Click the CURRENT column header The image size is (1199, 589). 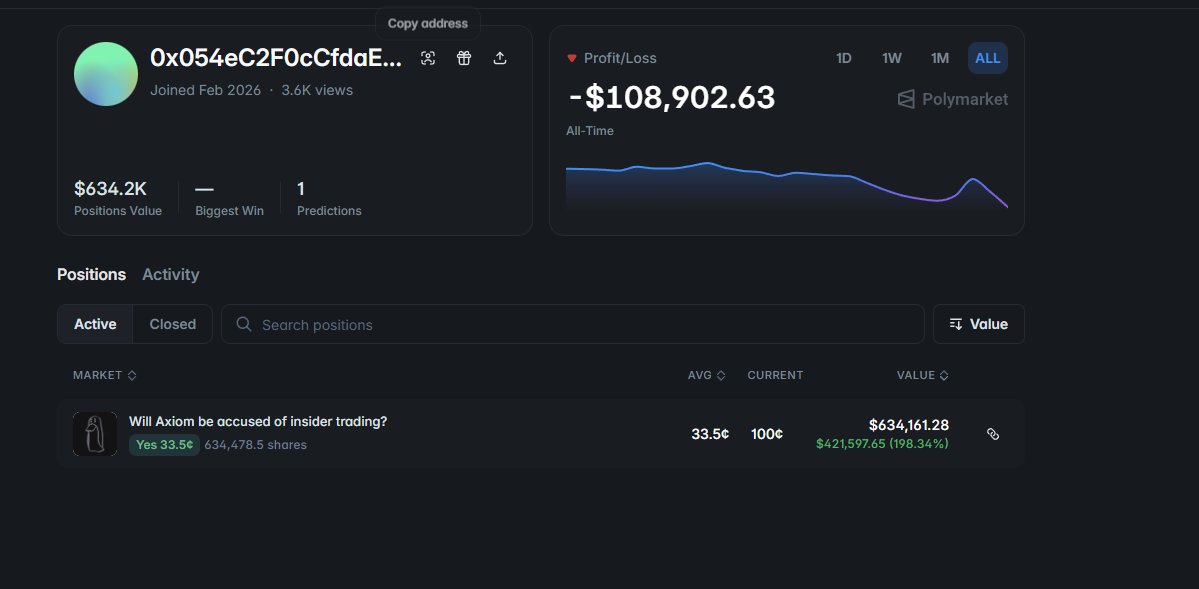(x=775, y=376)
